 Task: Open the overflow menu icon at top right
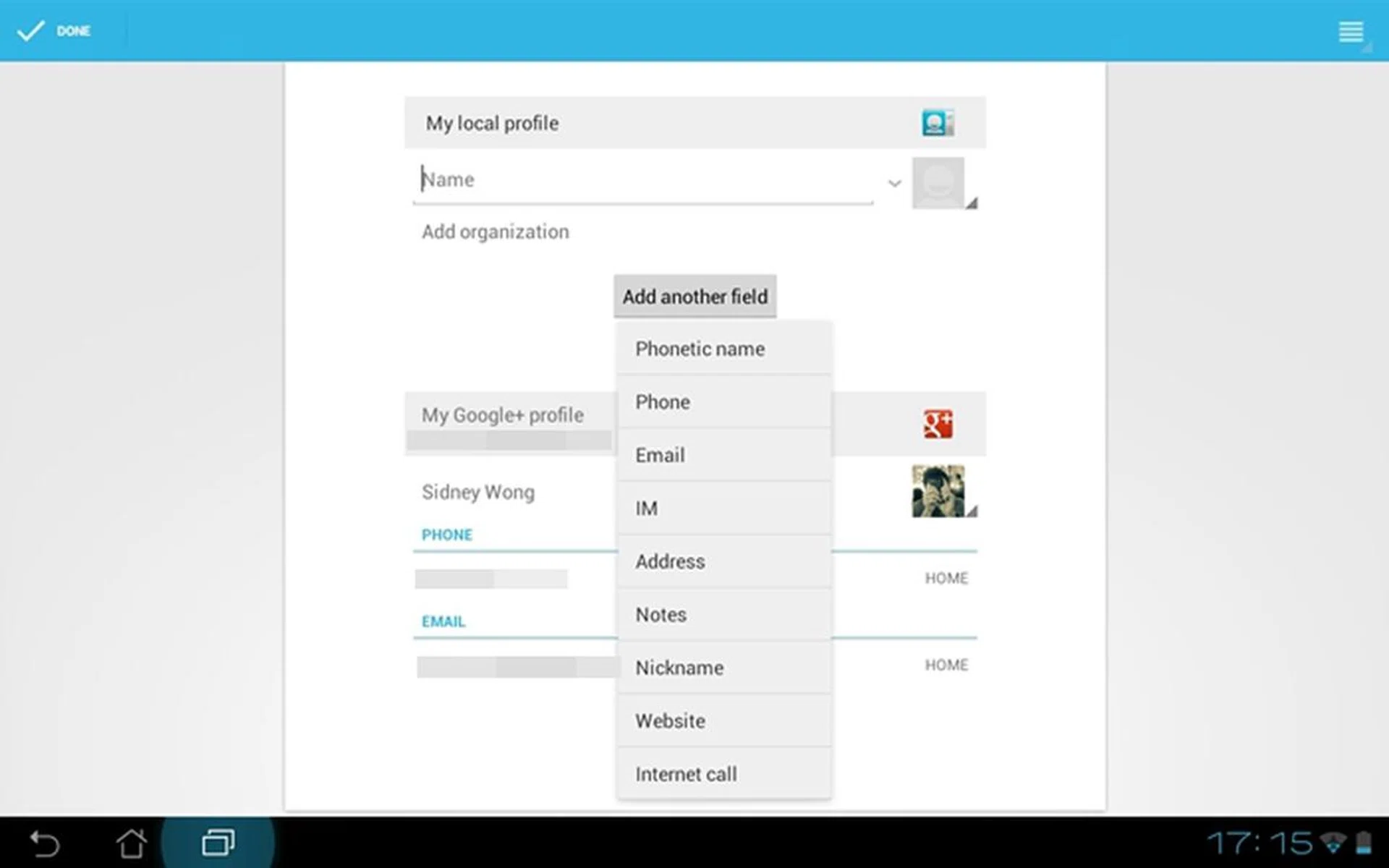click(1351, 32)
